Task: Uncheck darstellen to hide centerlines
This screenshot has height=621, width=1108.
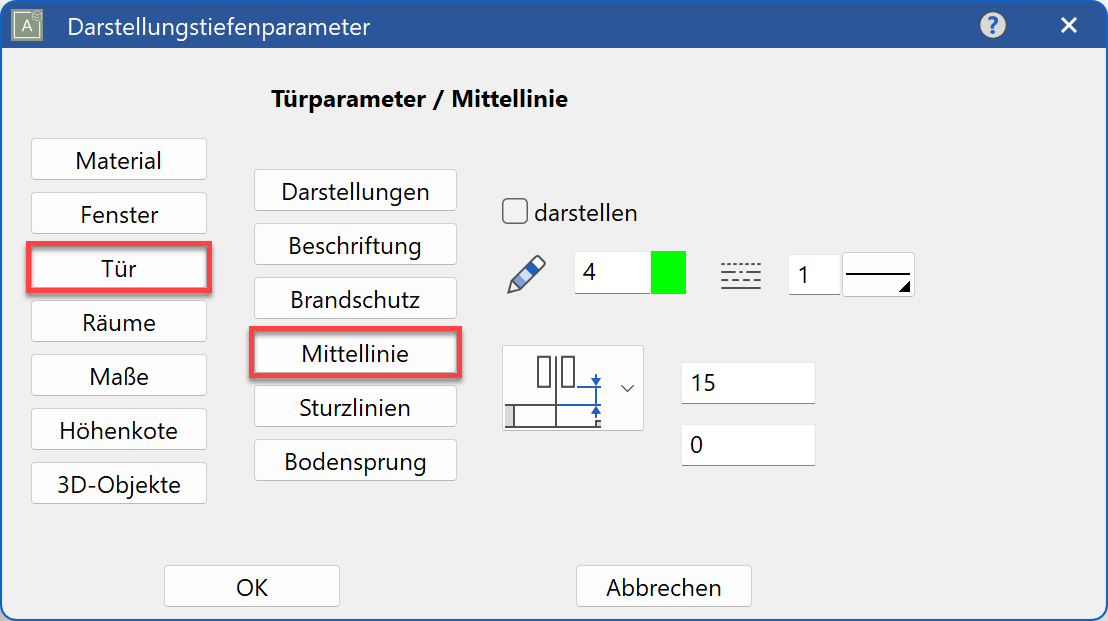Action: point(514,211)
